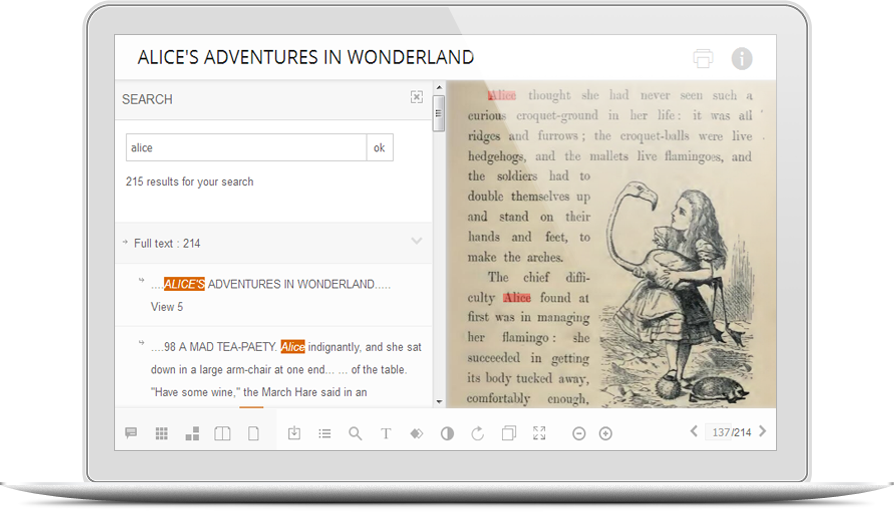Click the ok search button
The image size is (894, 512).
pyautogui.click(x=380, y=148)
